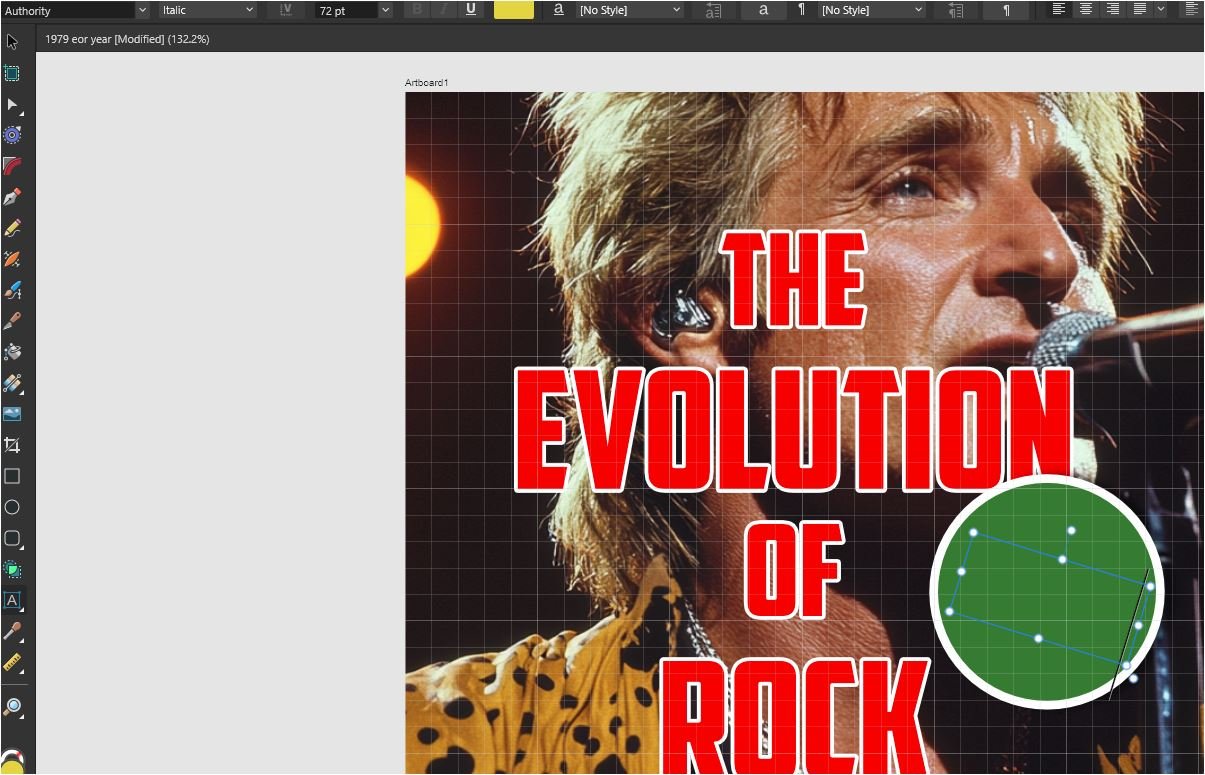Select the Pen tool
Image resolution: width=1205 pixels, height=775 pixels.
tap(12, 197)
